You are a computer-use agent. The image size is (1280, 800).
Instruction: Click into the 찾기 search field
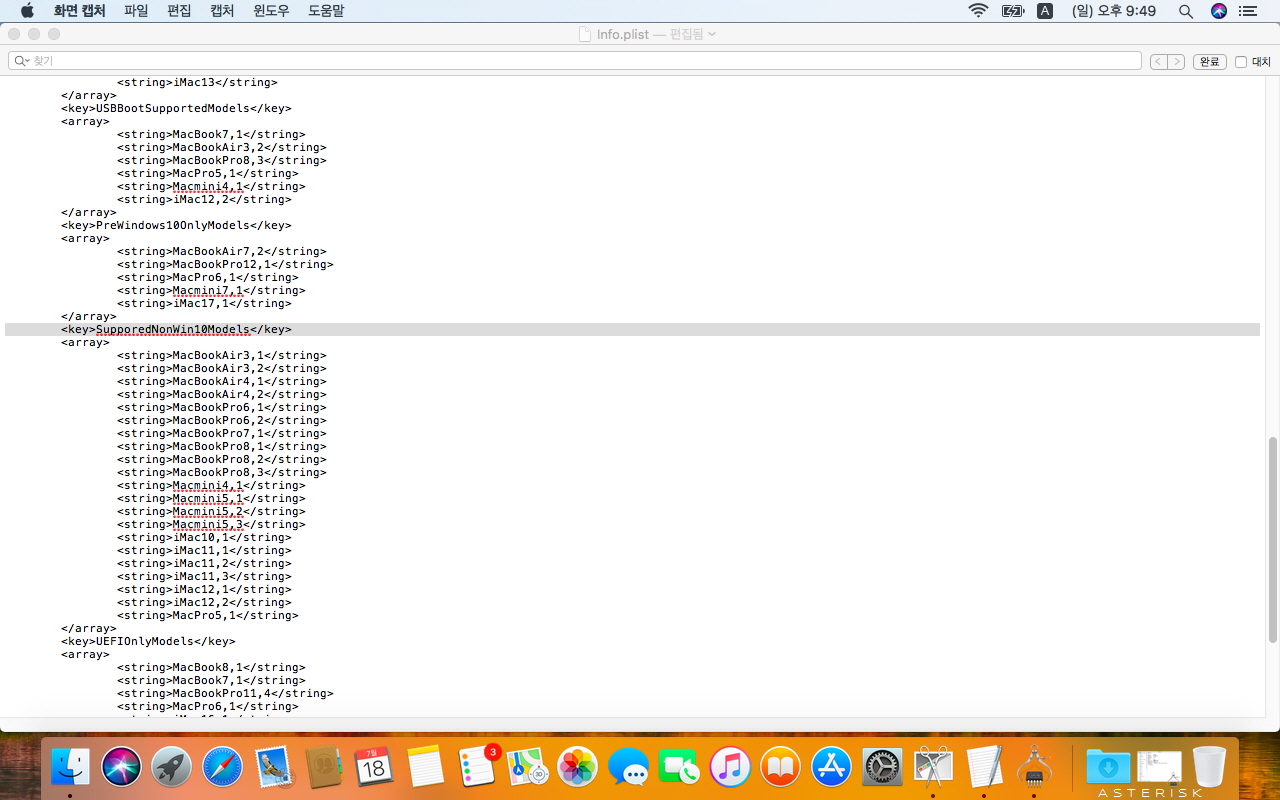pyautogui.click(x=575, y=61)
